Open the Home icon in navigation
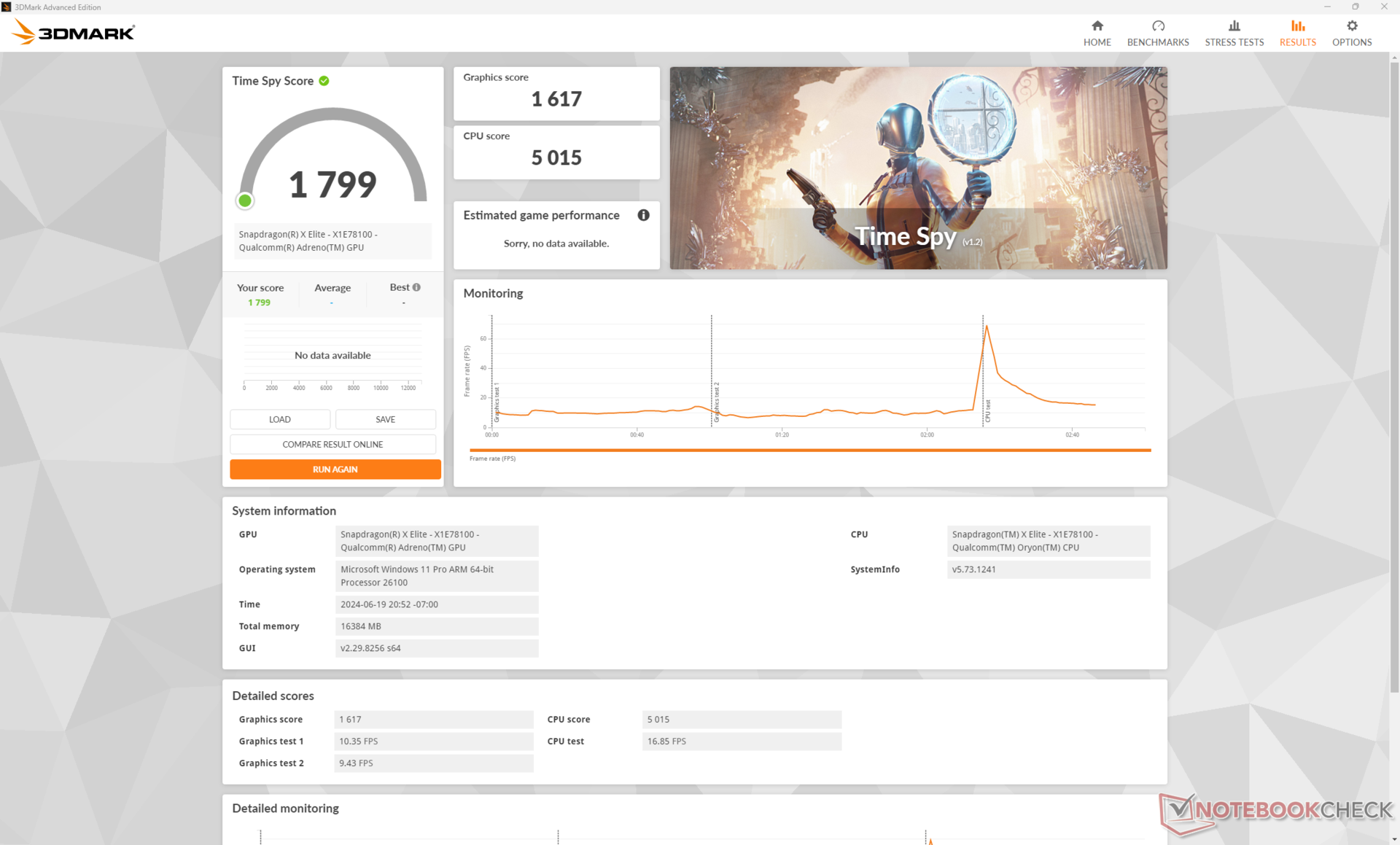This screenshot has width=1400, height=845. tap(1097, 26)
